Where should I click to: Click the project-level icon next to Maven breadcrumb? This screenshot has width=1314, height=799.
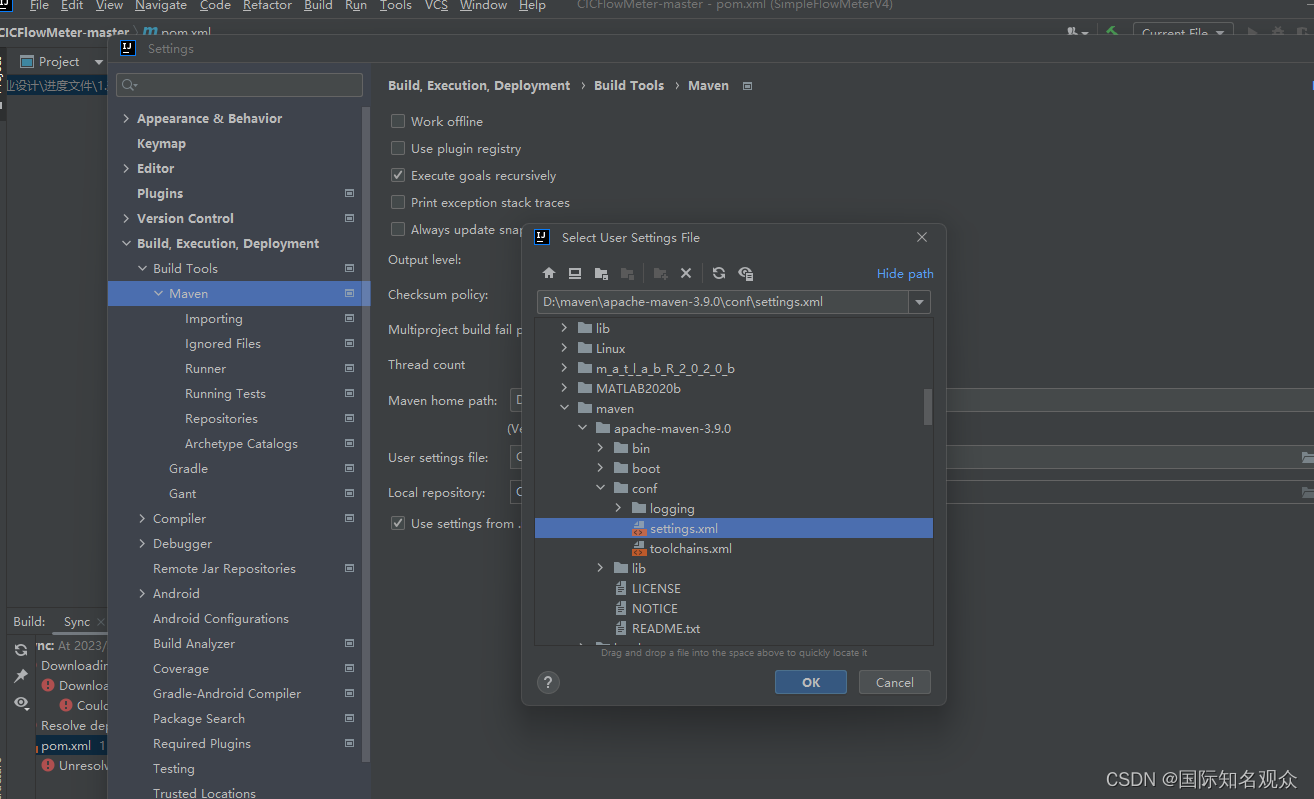point(747,86)
